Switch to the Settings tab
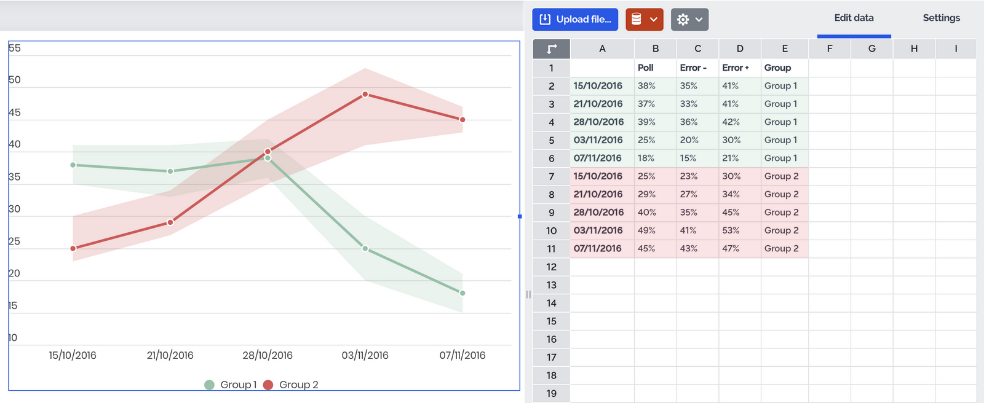Viewport: 984px width, 403px height. [941, 18]
